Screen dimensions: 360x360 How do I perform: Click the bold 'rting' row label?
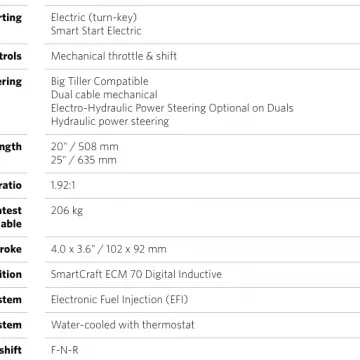point(11,18)
